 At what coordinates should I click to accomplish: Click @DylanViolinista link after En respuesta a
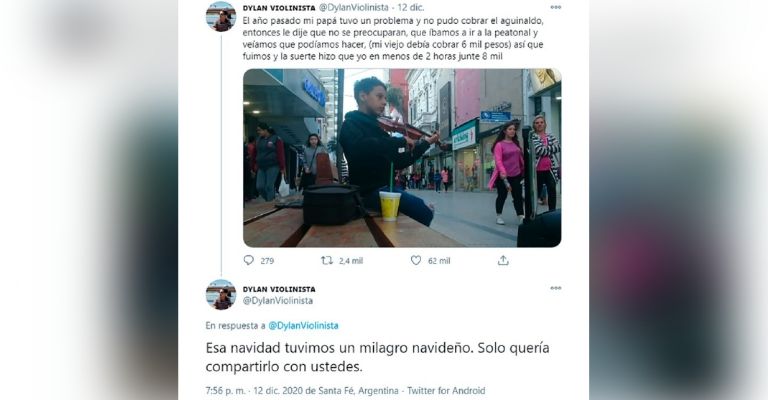[303, 326]
